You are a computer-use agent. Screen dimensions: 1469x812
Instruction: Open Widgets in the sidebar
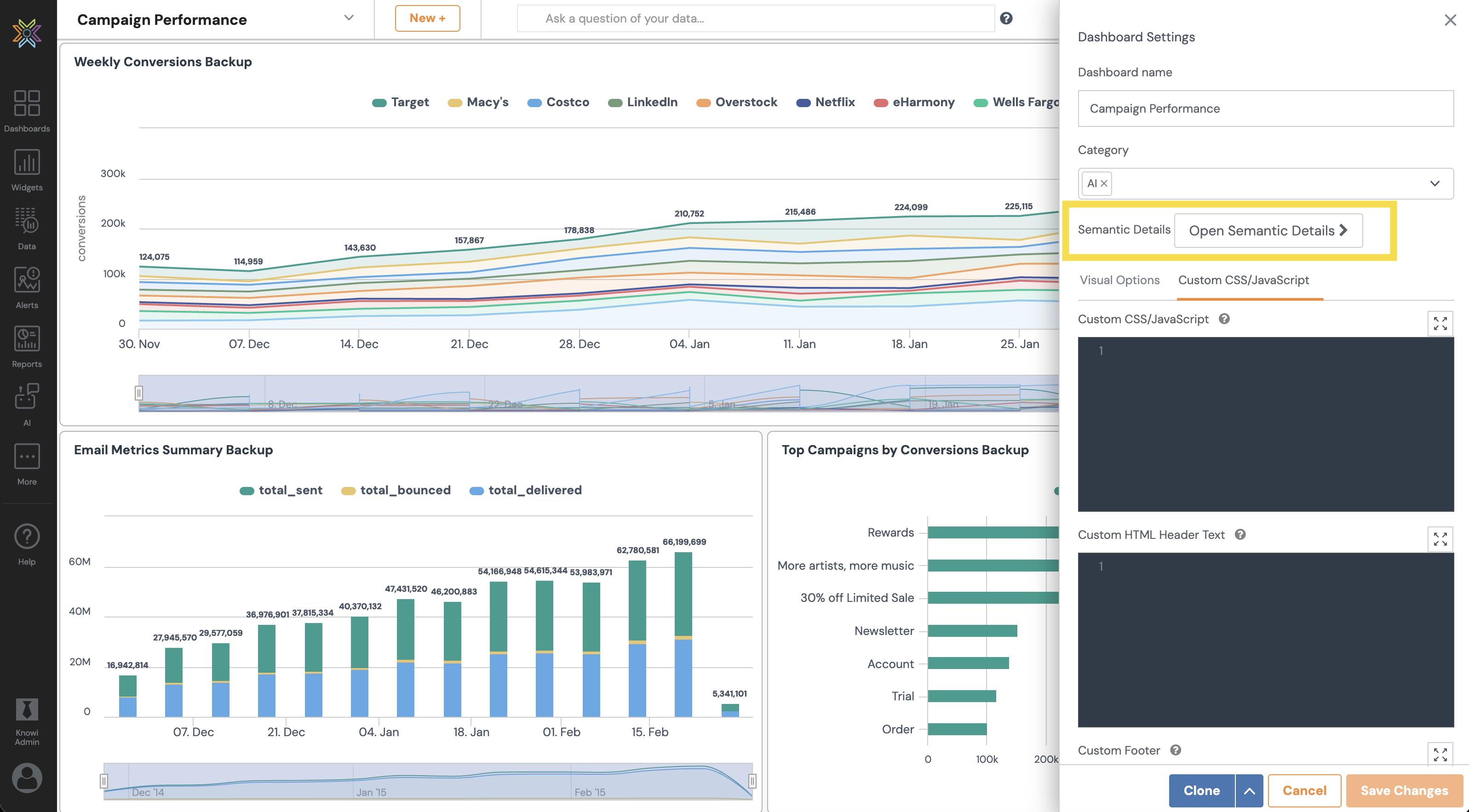tap(27, 170)
